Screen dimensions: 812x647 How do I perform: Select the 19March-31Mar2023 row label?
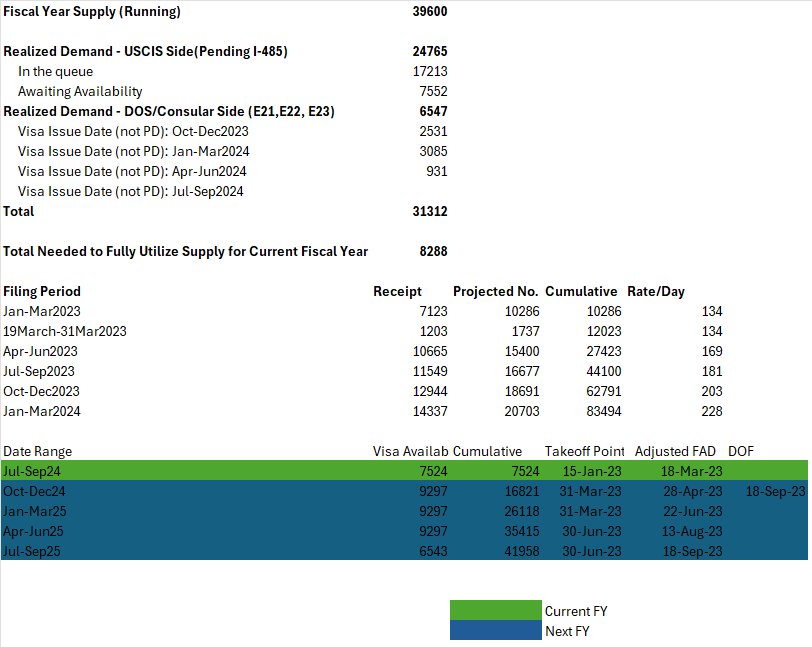coord(65,332)
